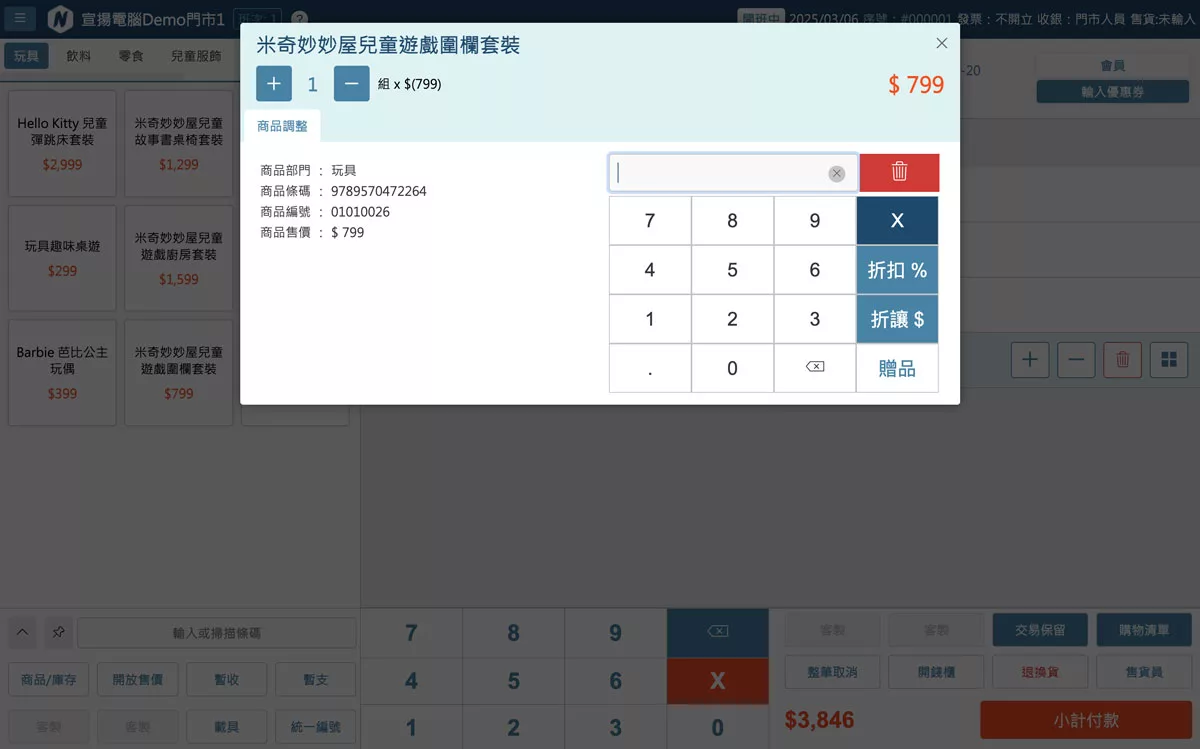This screenshot has height=749, width=1200.
Task: Click the dialog's adjustment value input field
Action: [733, 173]
